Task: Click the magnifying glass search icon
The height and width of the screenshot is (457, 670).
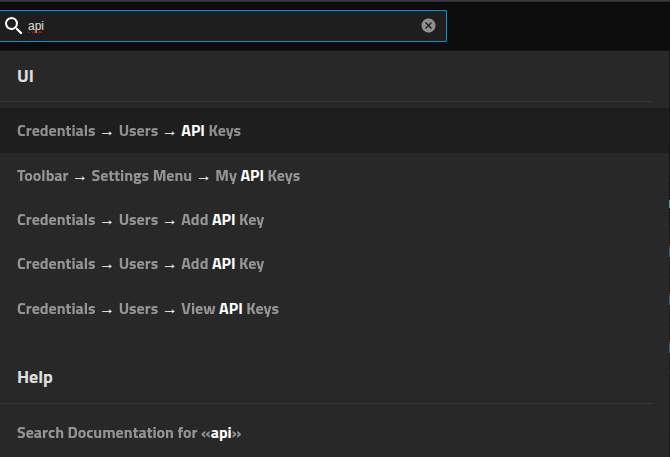Action: click(13, 26)
